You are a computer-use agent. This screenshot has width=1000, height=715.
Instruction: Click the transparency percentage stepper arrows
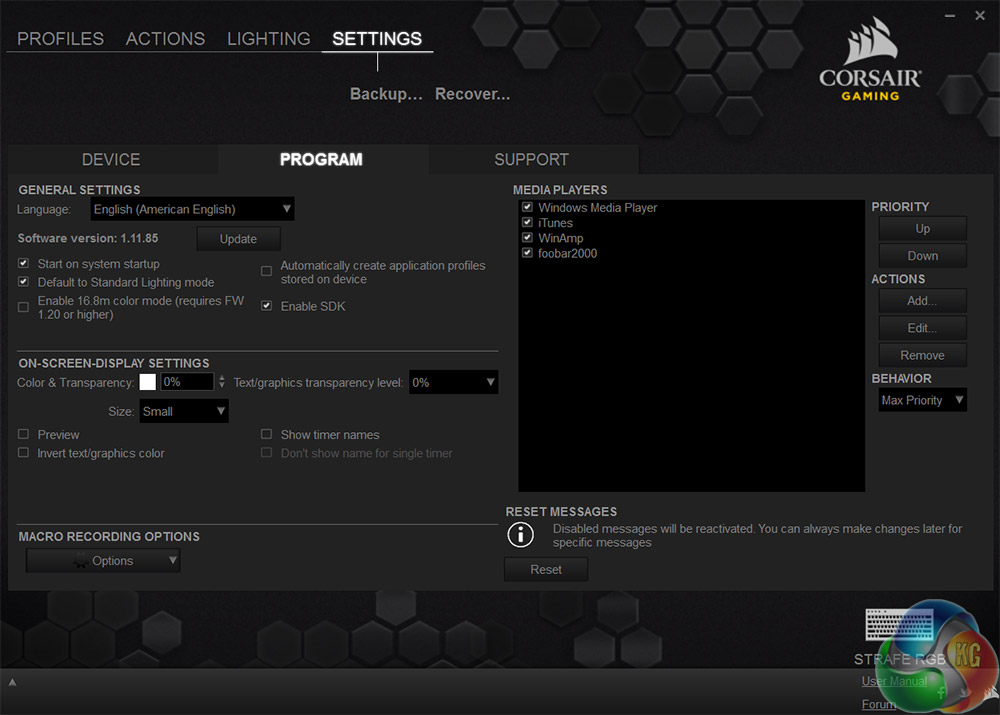pyautogui.click(x=221, y=382)
